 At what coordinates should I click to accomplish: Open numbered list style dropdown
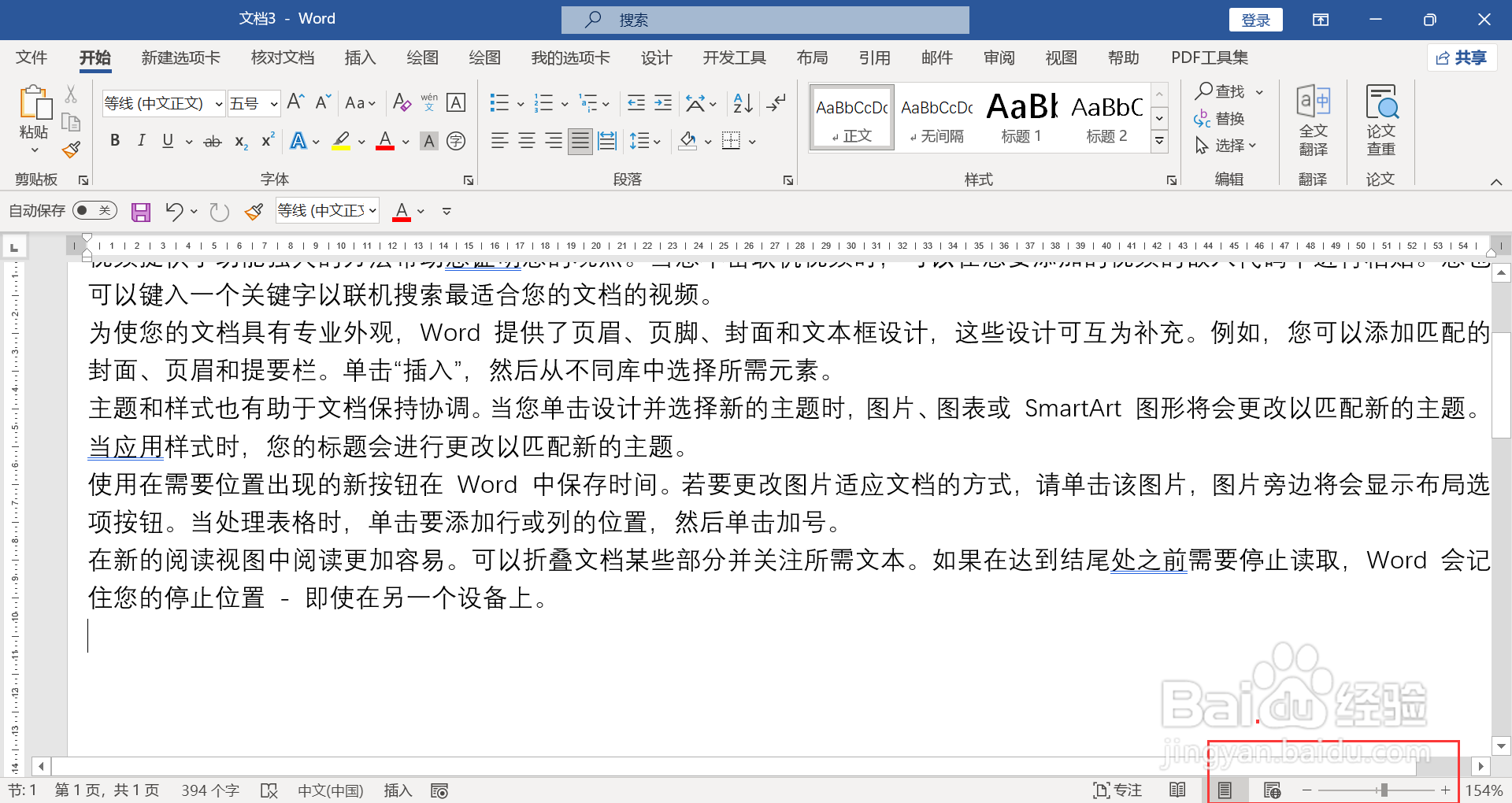pyautogui.click(x=565, y=104)
